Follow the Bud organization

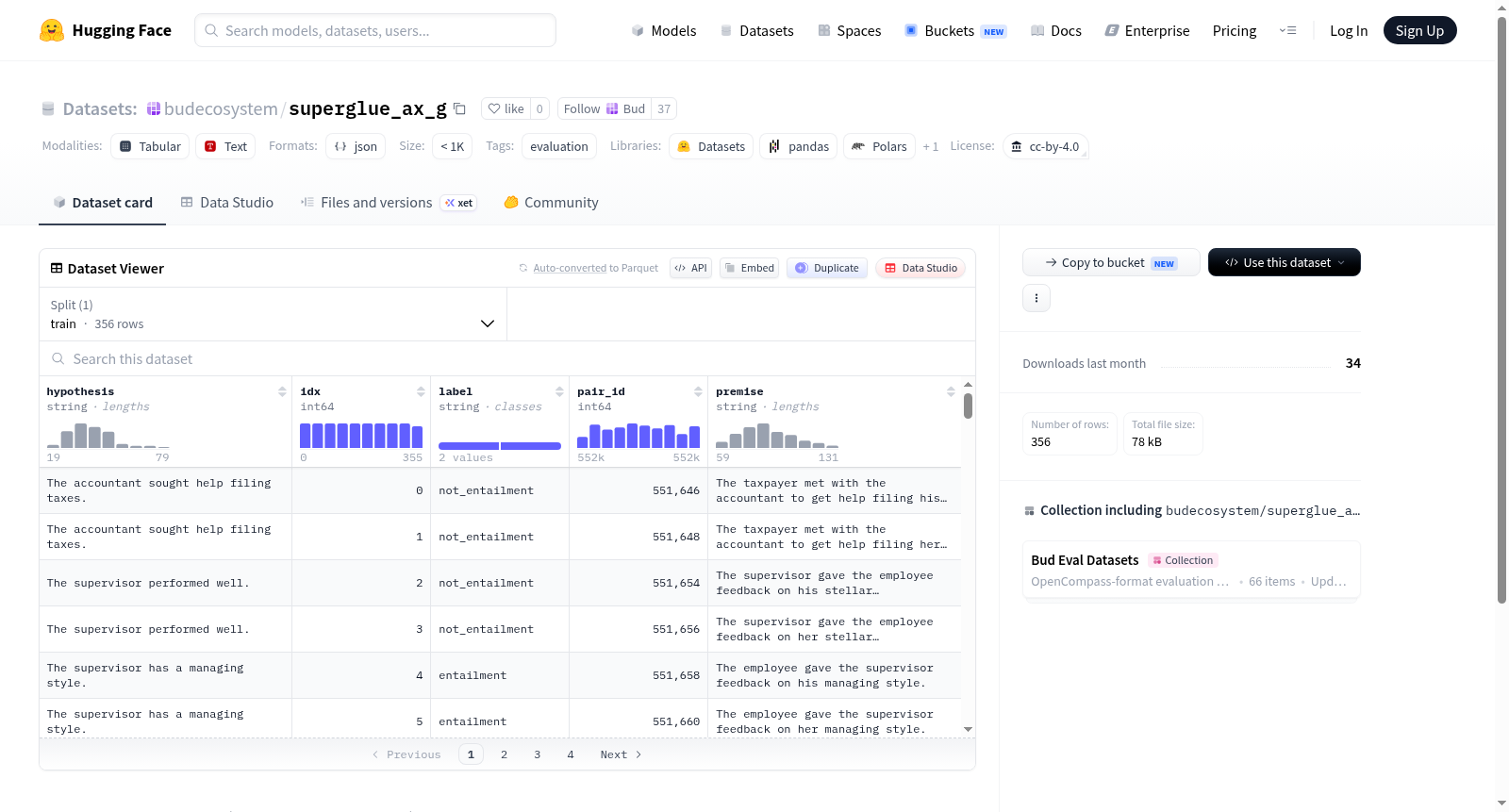click(x=605, y=108)
